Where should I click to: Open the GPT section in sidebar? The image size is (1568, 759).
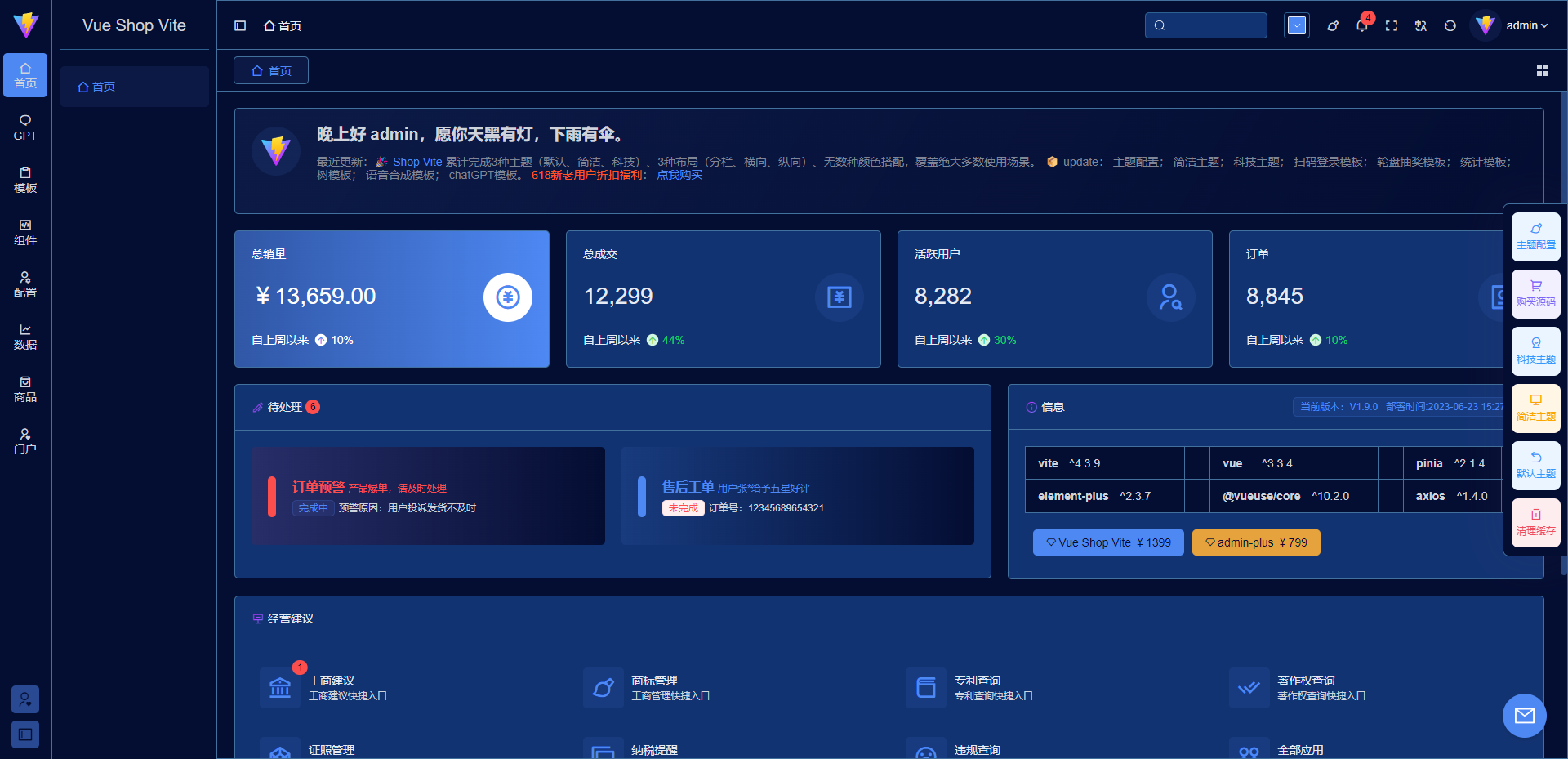pos(25,127)
